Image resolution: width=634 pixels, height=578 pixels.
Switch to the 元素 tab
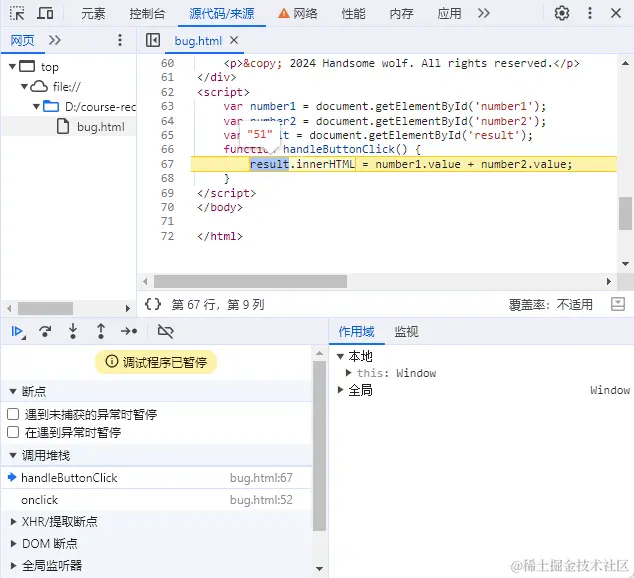tap(93, 14)
